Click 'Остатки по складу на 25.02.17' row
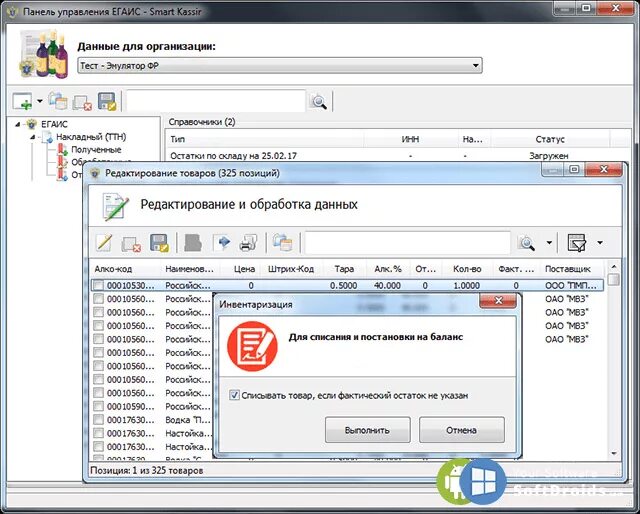 pos(398,156)
